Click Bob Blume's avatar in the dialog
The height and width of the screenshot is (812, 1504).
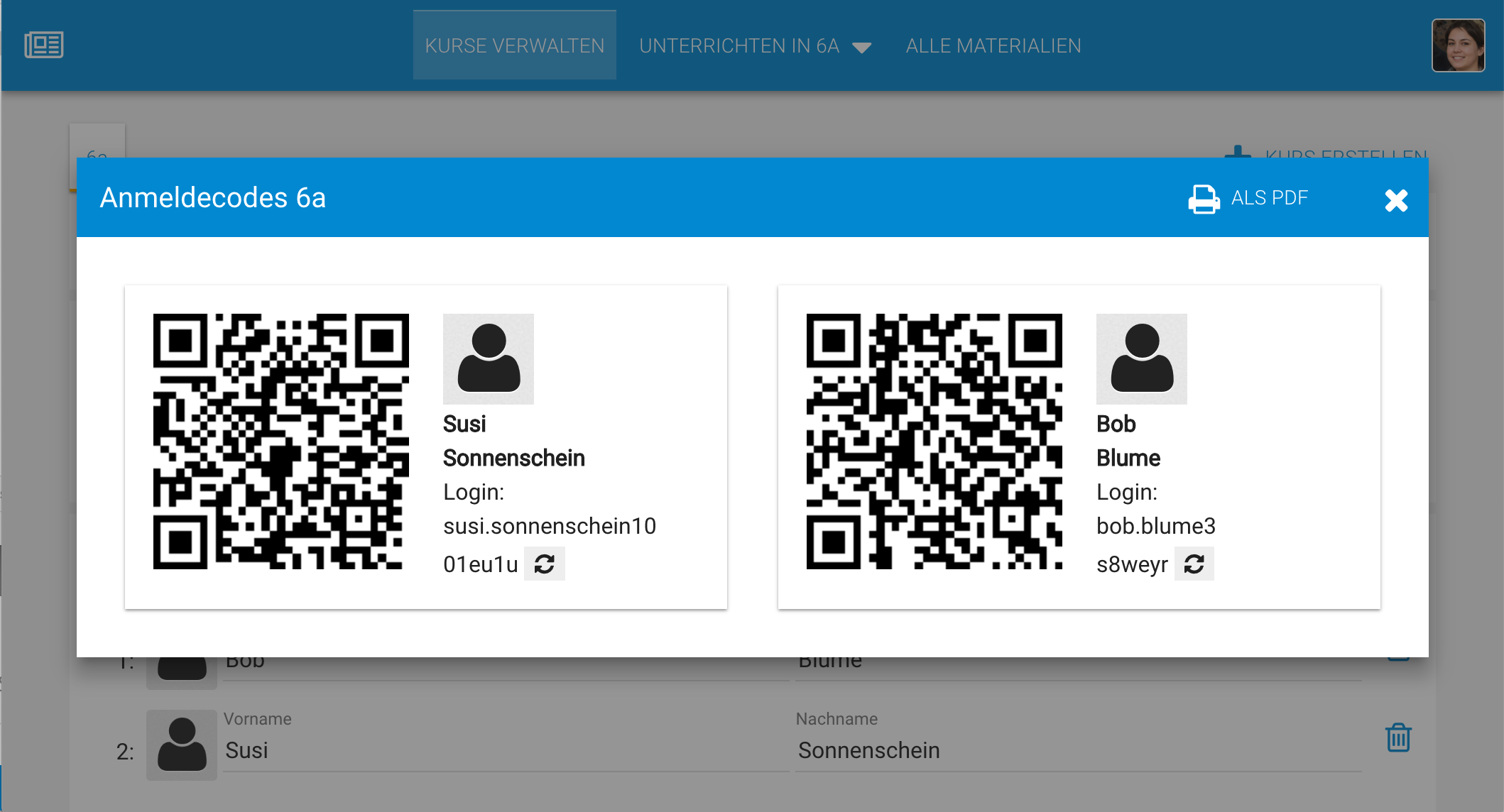click(x=1142, y=359)
